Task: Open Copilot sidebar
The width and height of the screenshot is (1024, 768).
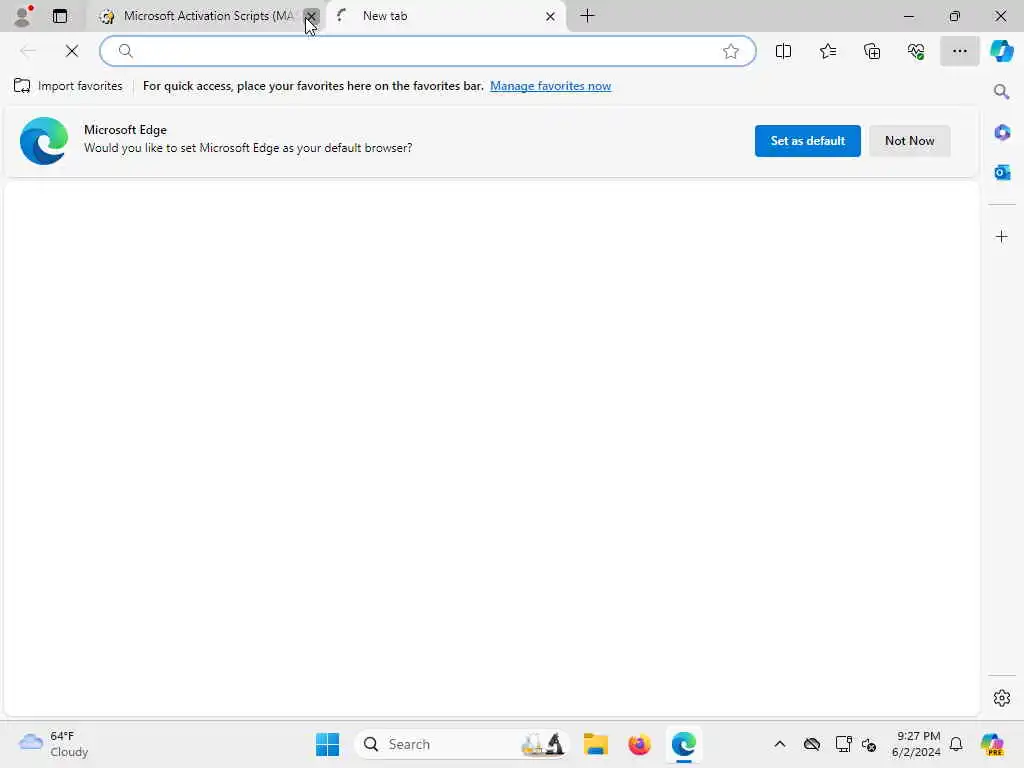Action: (1002, 51)
